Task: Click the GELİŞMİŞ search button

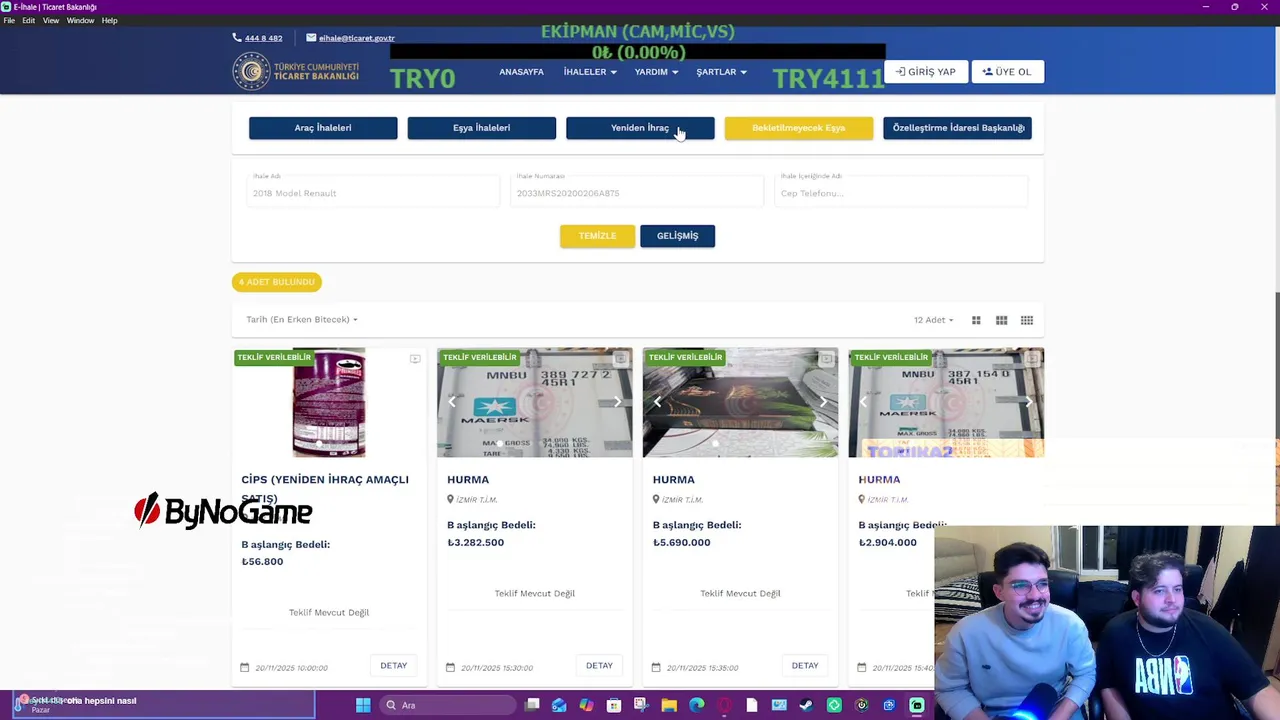Action: coord(677,236)
